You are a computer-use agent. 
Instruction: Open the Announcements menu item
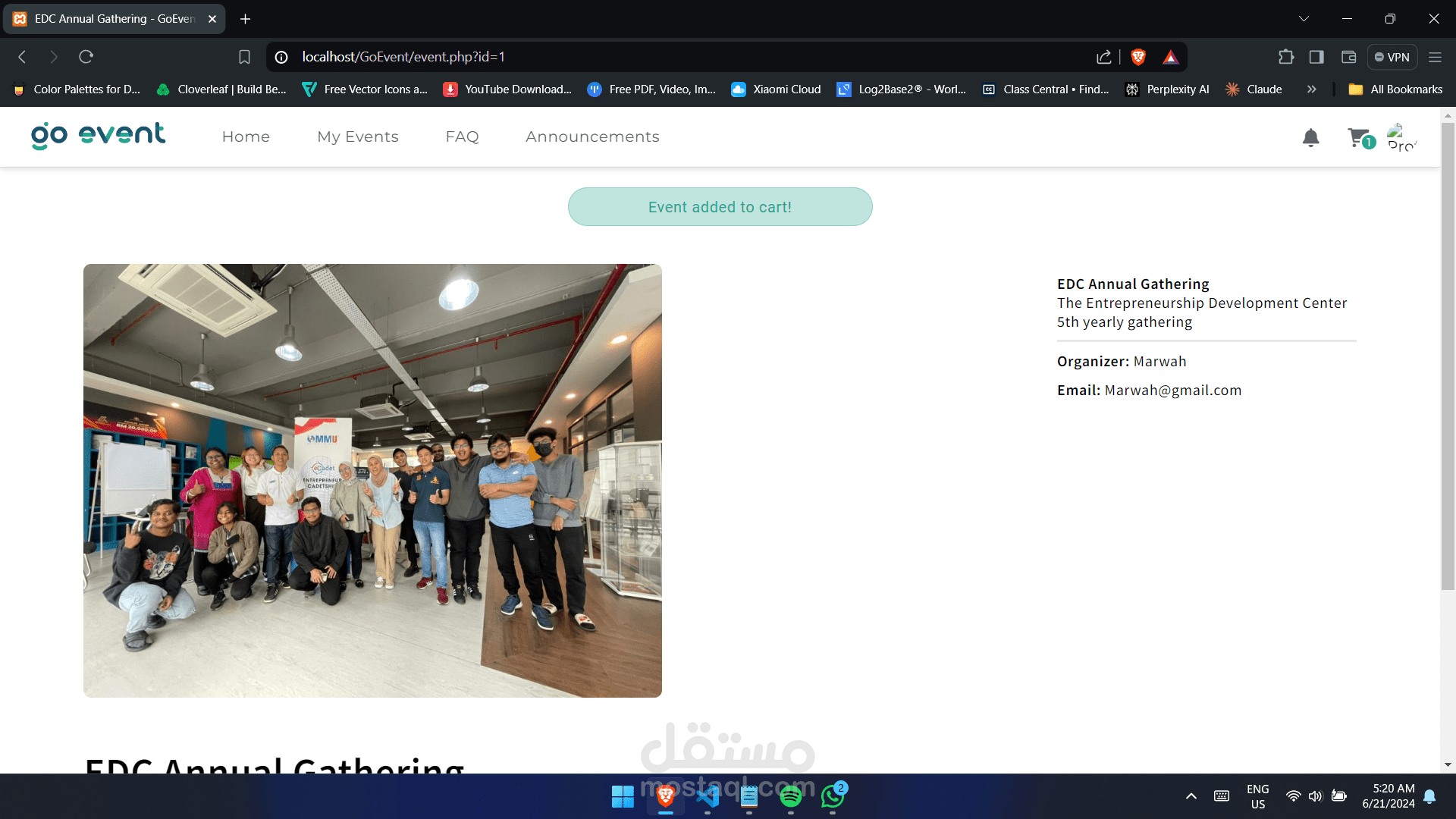592,136
